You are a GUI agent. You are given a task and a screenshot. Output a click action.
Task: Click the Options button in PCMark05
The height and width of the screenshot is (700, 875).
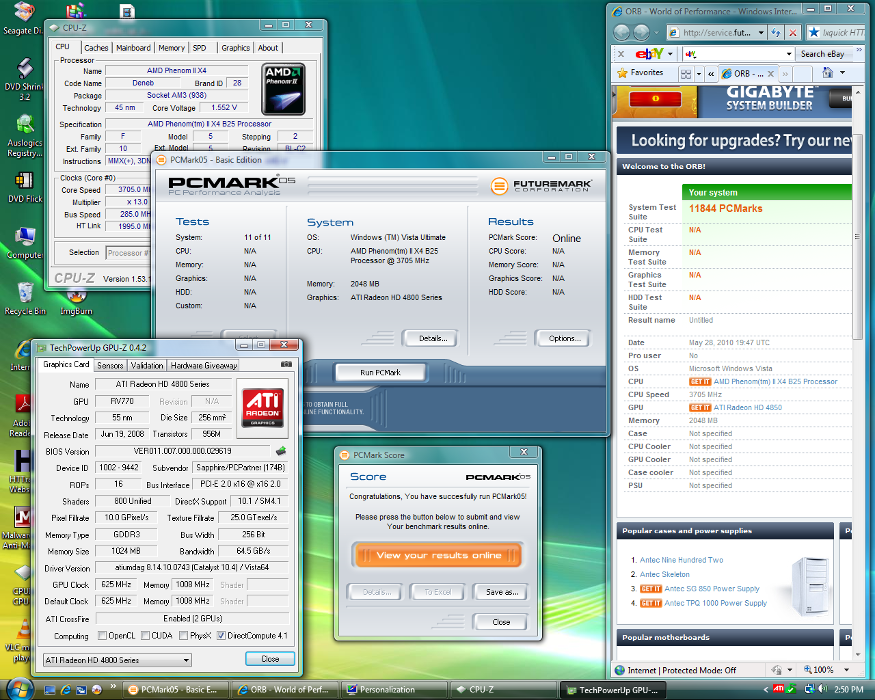(x=564, y=338)
